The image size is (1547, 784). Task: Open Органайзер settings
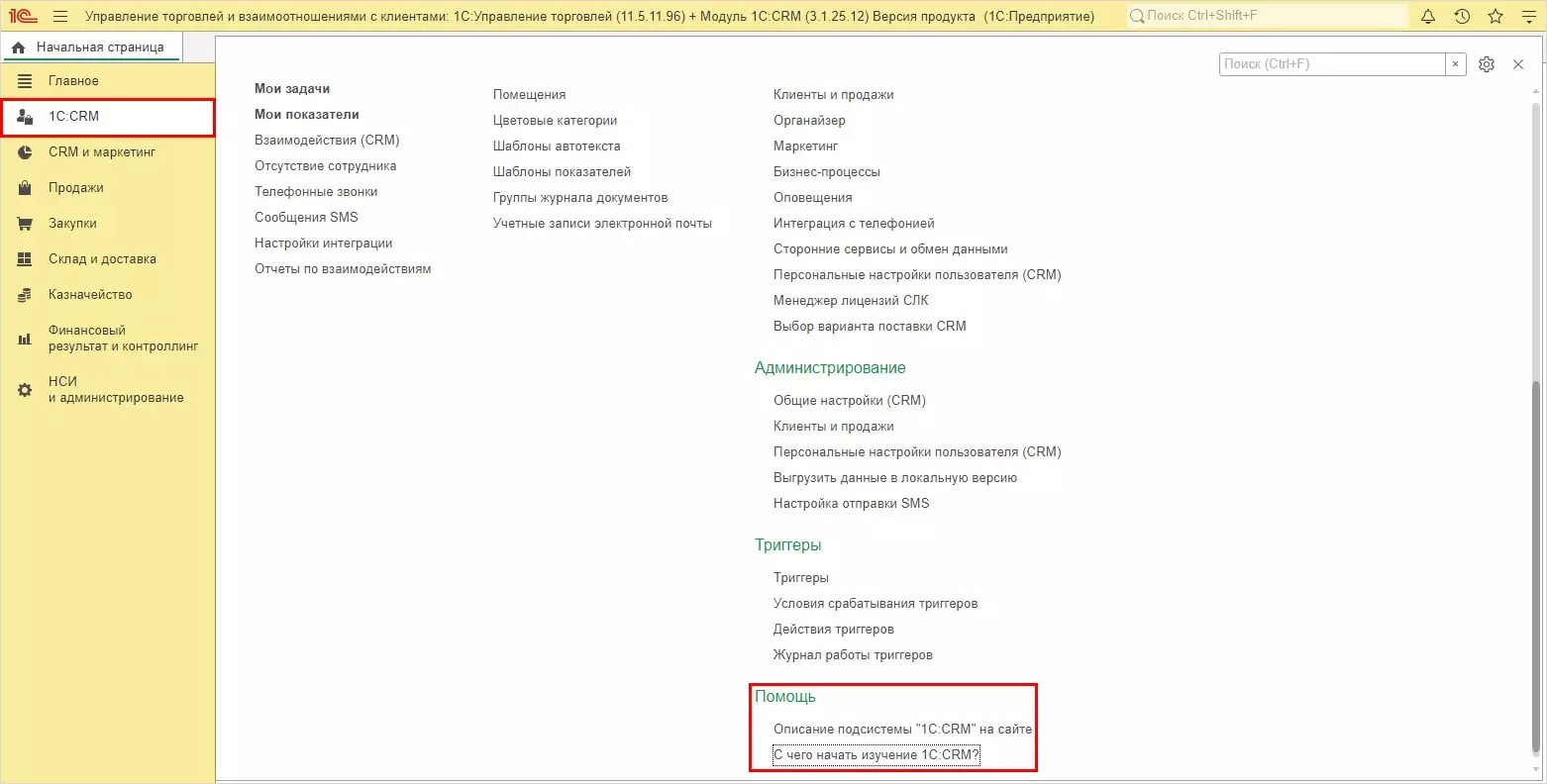809,121
